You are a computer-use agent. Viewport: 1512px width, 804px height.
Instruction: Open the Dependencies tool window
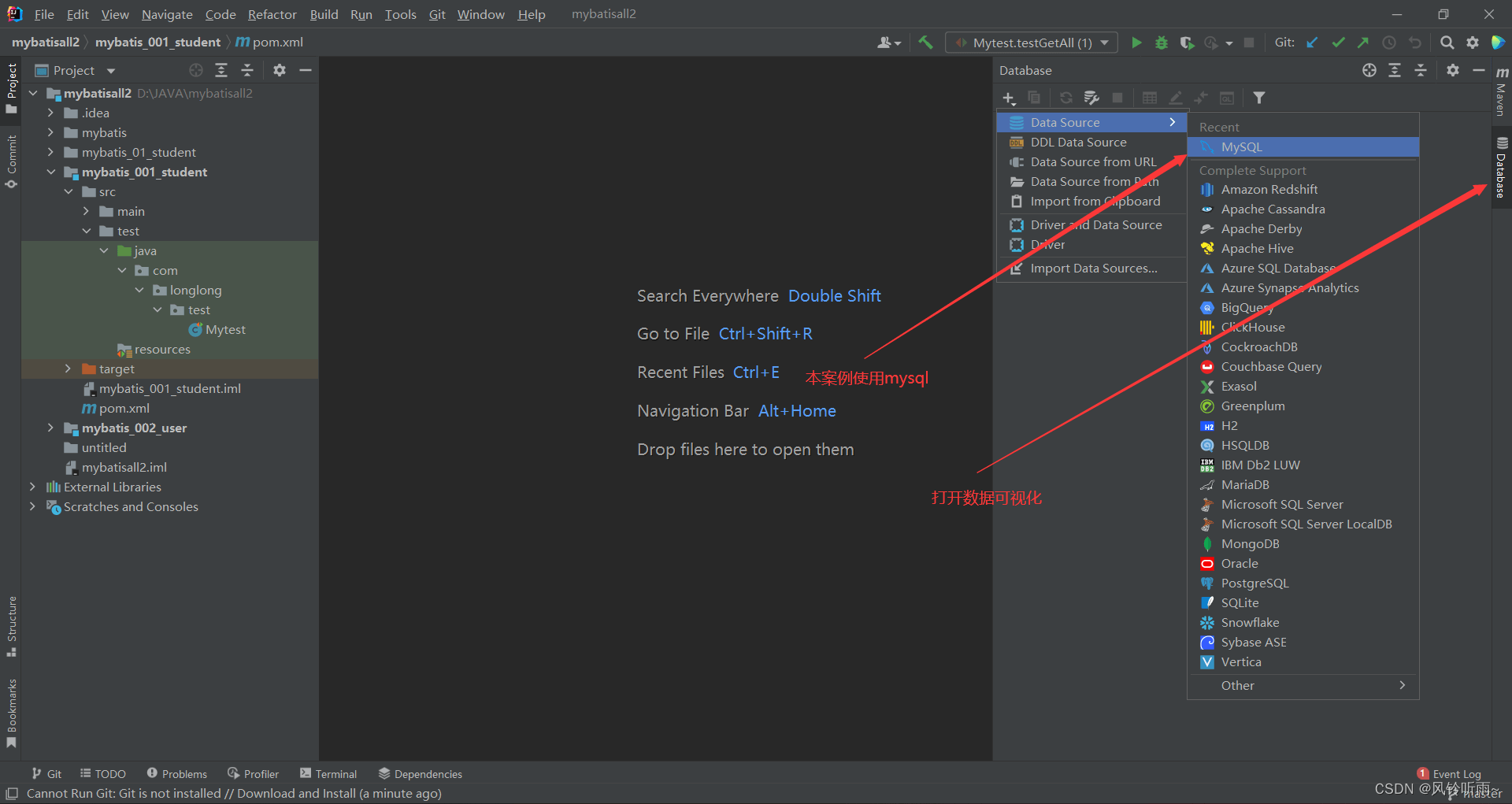[420, 774]
